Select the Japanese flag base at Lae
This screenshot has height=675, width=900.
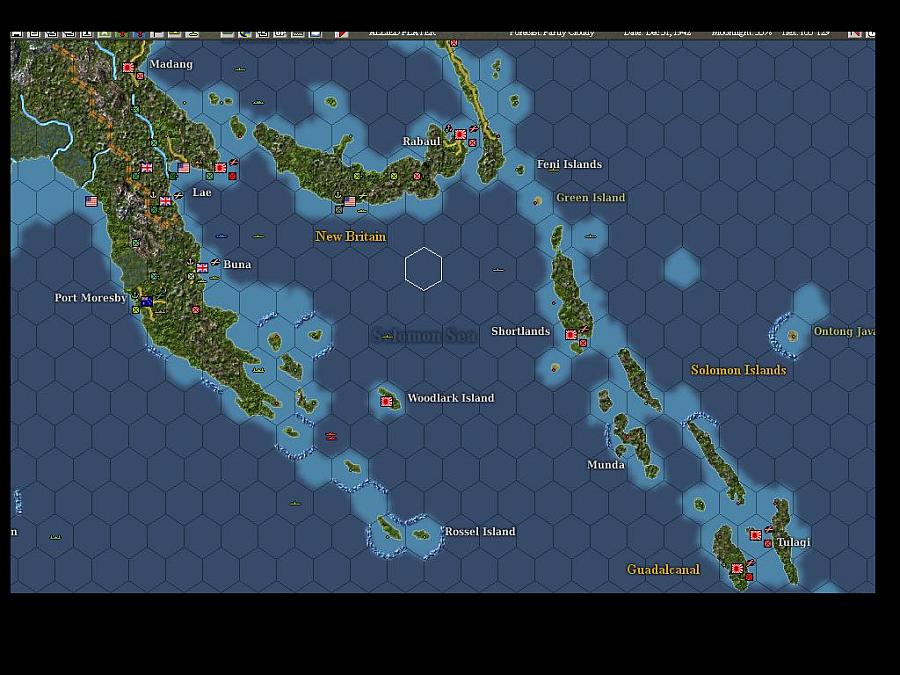220,168
